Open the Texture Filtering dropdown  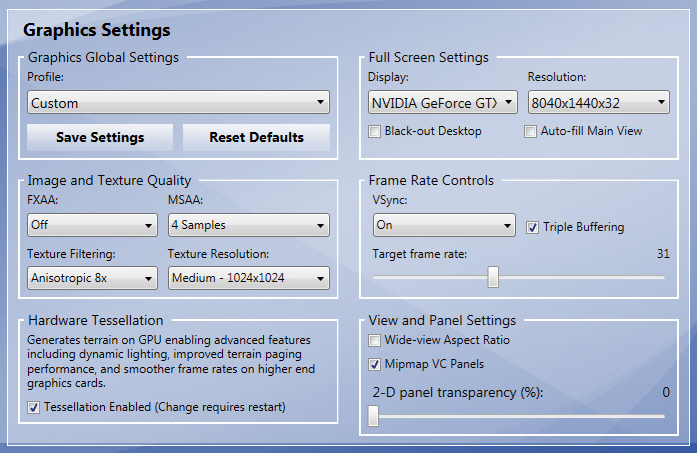[92, 277]
